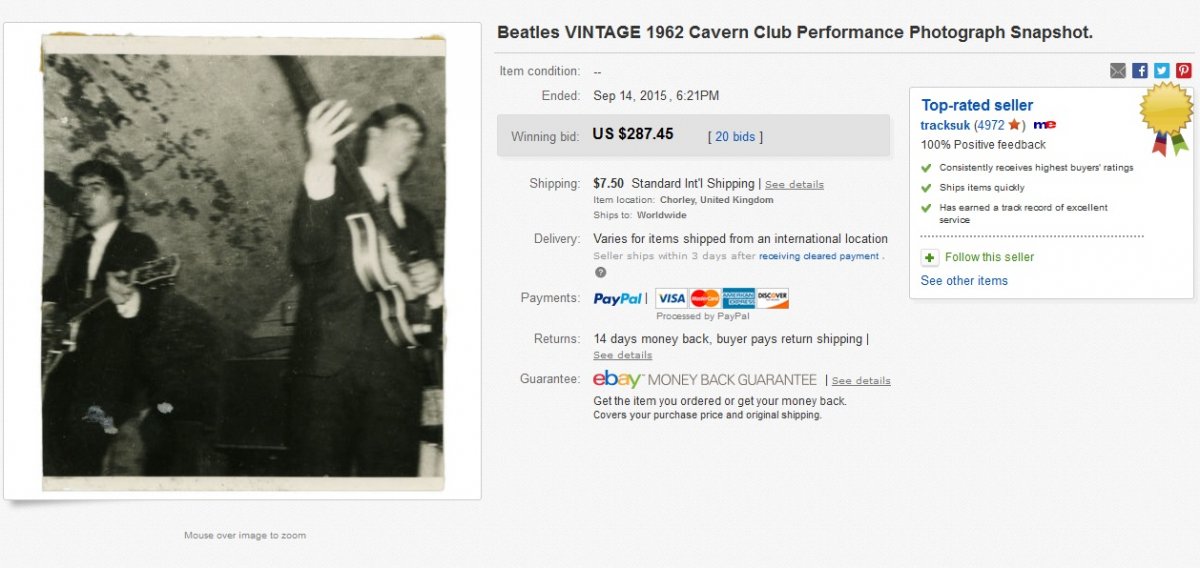Click the delivery help question mark icon
The height and width of the screenshot is (568, 1200).
coord(600,272)
